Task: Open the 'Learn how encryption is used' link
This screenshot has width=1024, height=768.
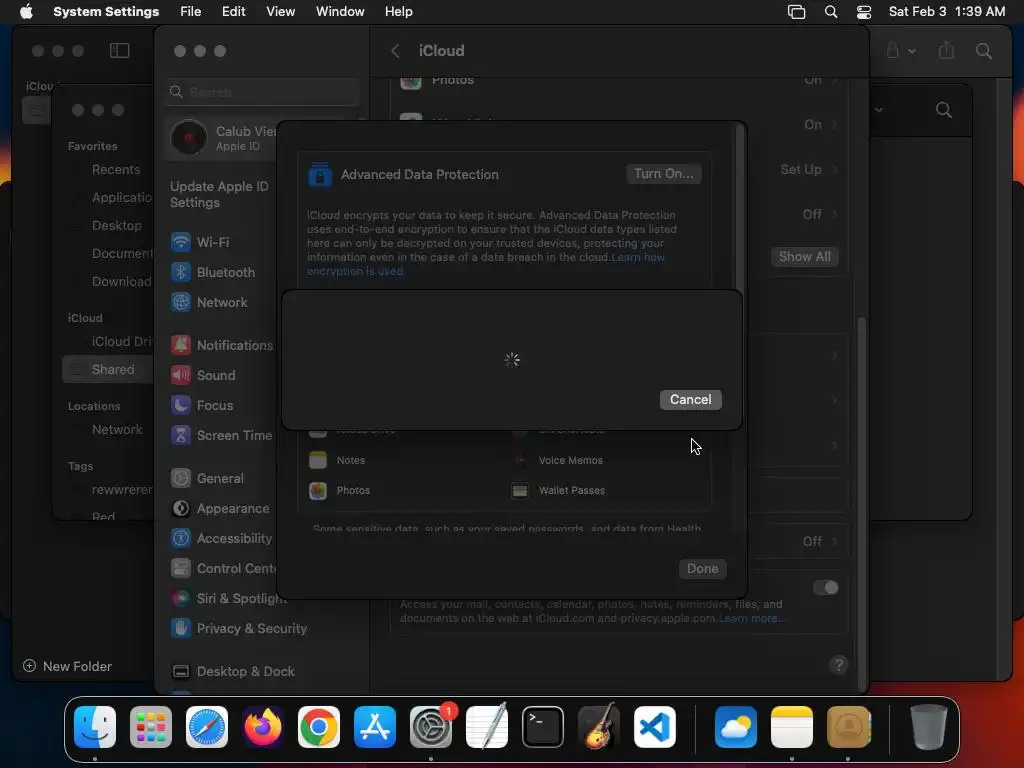Action: pos(485,264)
